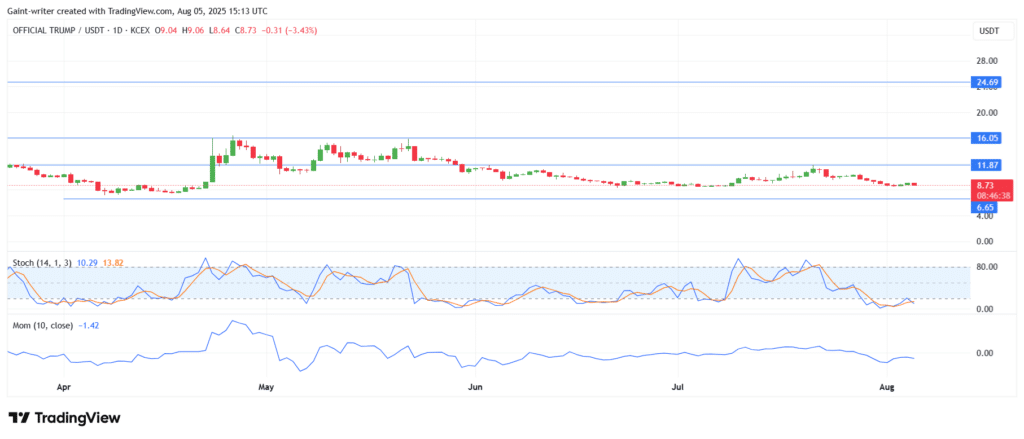Click the Mom (10, close) indicator label
The height and width of the screenshot is (439, 1024).
pos(42,324)
